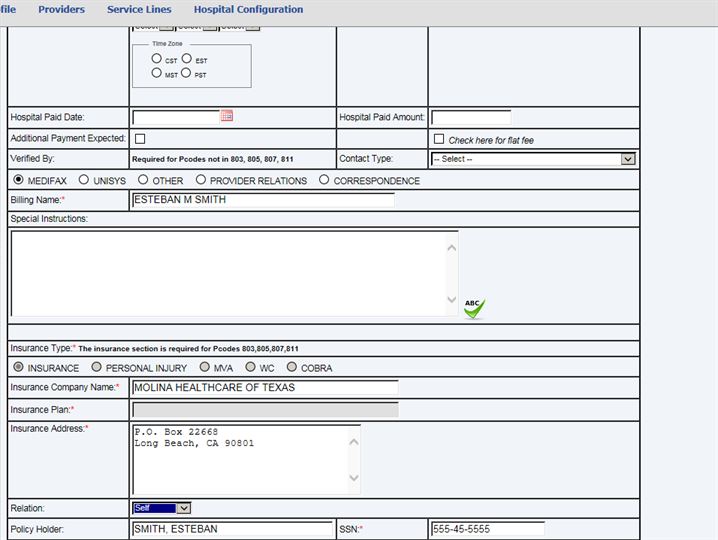Enable the flat fee checkbox
The image size is (718, 540).
pos(438,139)
